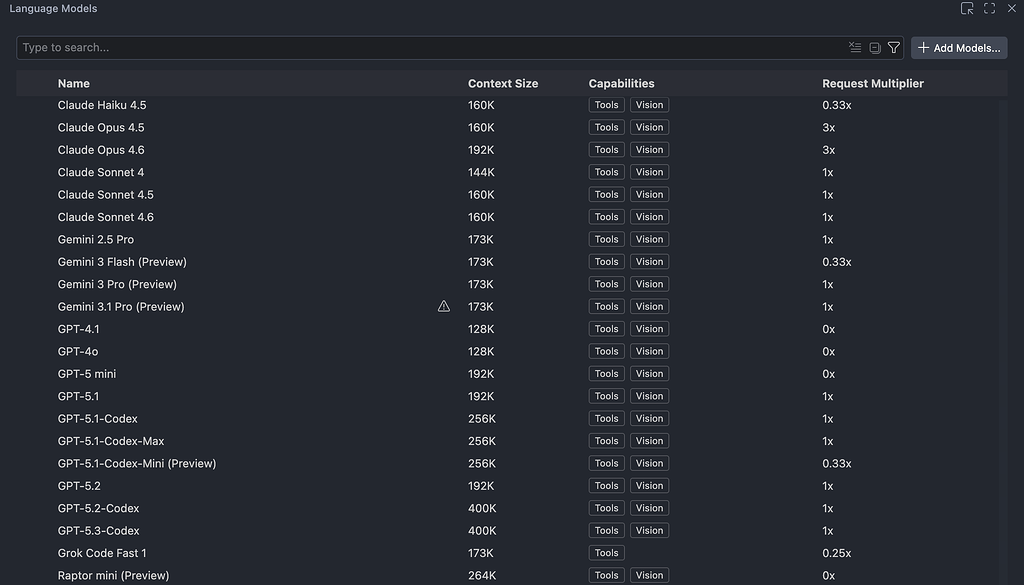Click the Name column header
This screenshot has width=1024, height=585.
tap(74, 84)
